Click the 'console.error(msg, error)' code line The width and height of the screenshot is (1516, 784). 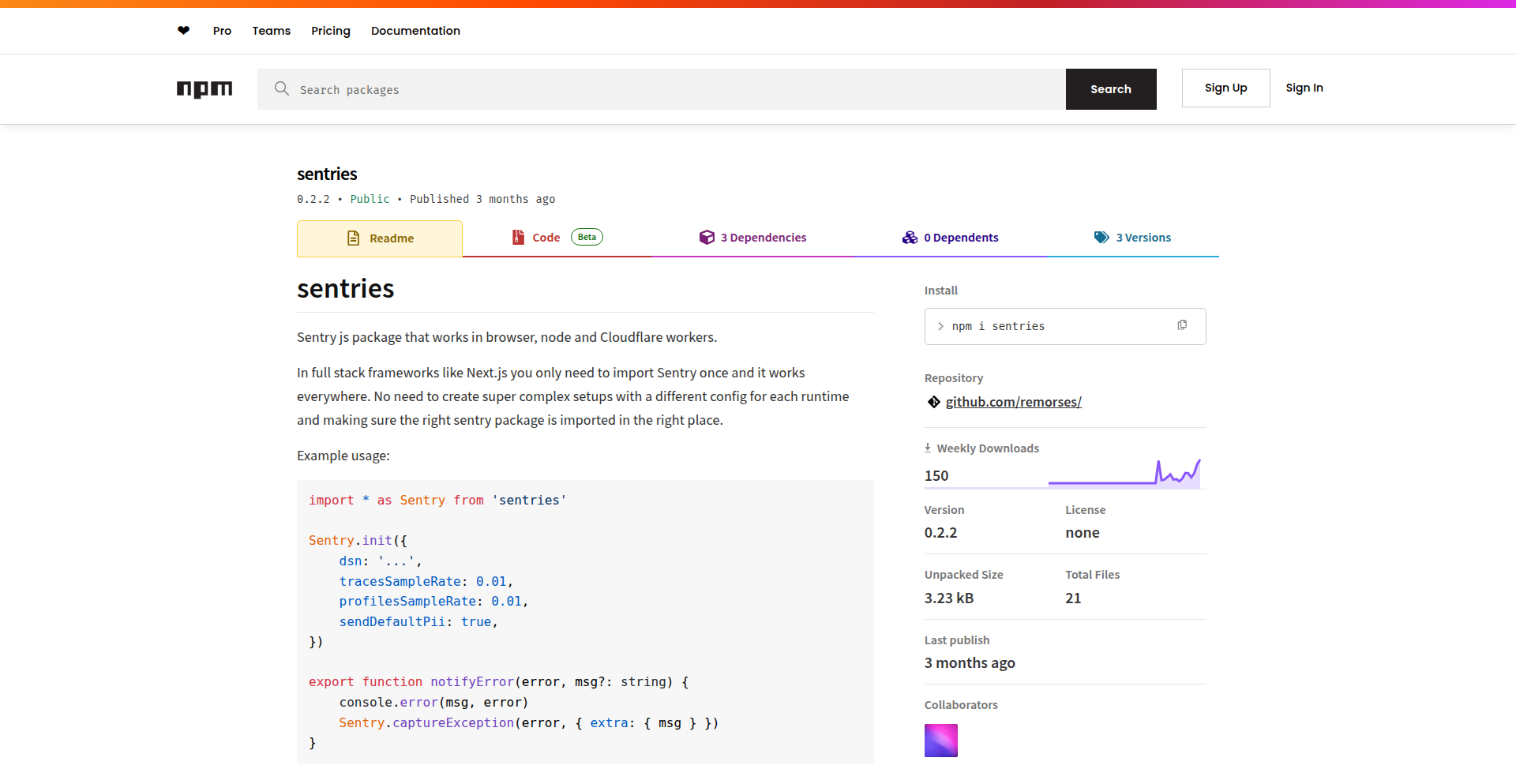coord(433,702)
